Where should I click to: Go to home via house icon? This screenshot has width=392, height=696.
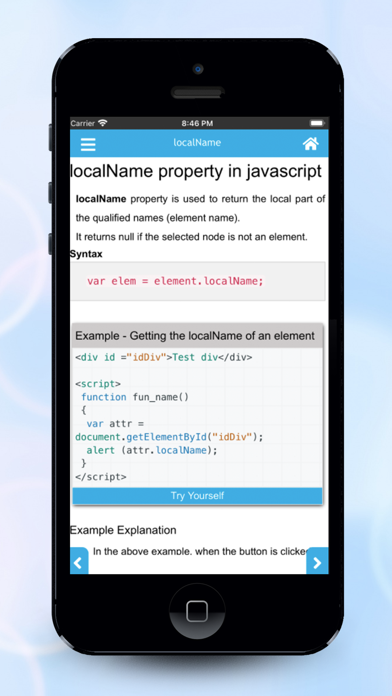311,144
